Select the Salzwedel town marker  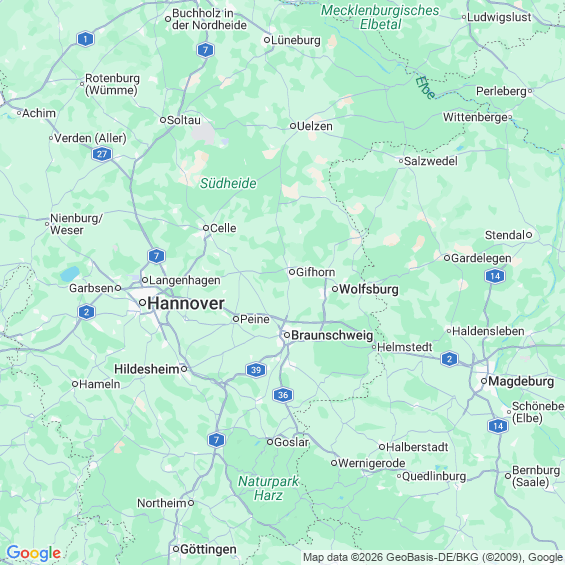[x=401, y=161]
